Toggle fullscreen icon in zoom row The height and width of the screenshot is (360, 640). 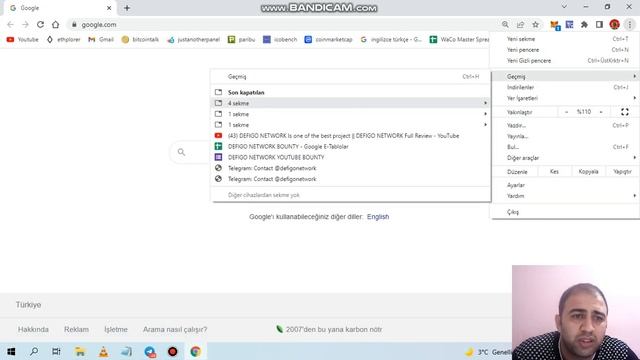624,112
